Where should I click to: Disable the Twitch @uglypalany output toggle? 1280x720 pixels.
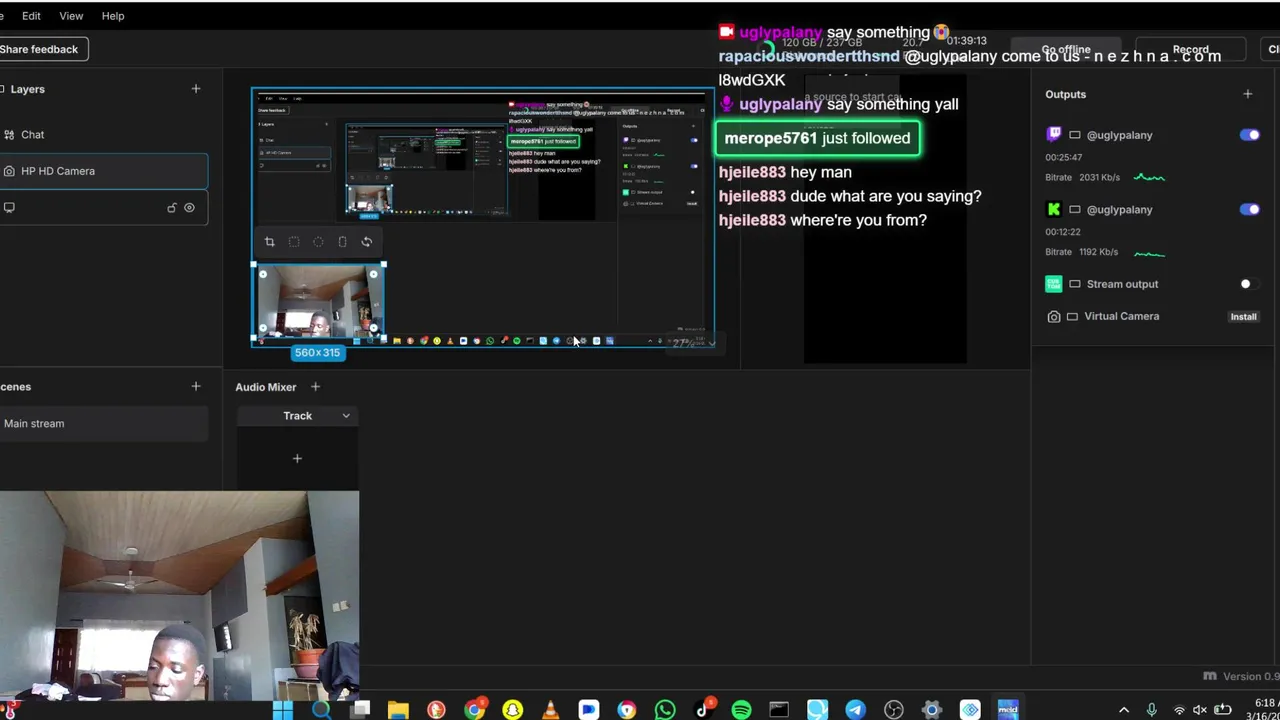(1250, 135)
